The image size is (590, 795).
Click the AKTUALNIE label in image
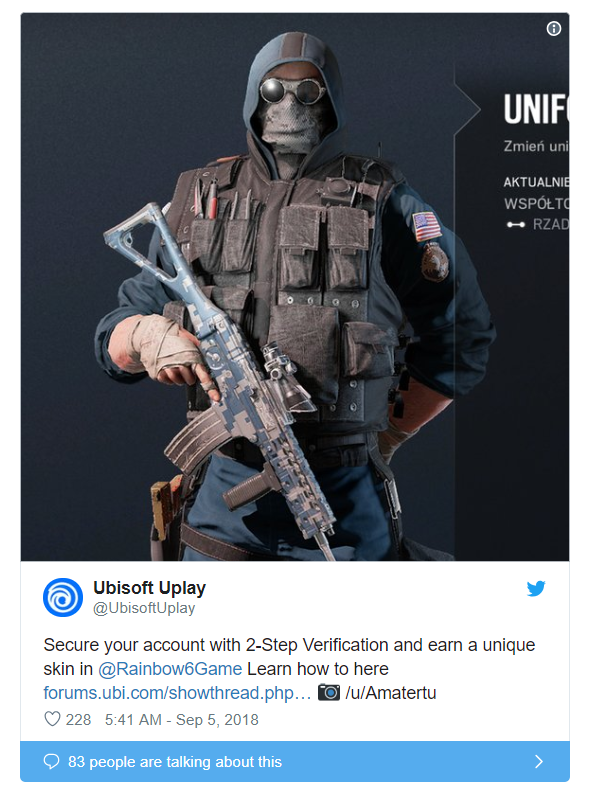tap(536, 182)
